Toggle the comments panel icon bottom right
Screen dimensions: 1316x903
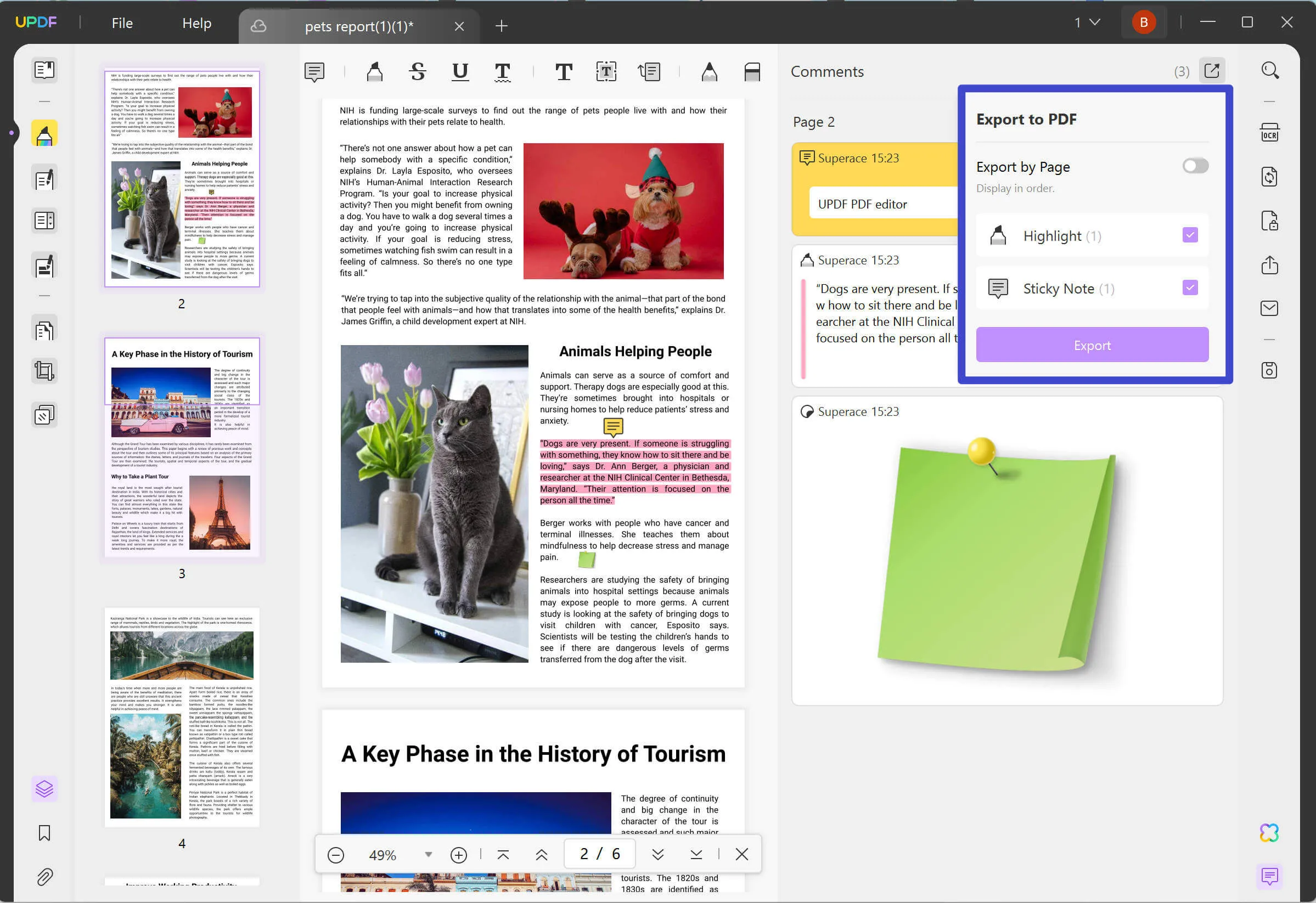point(1269,876)
